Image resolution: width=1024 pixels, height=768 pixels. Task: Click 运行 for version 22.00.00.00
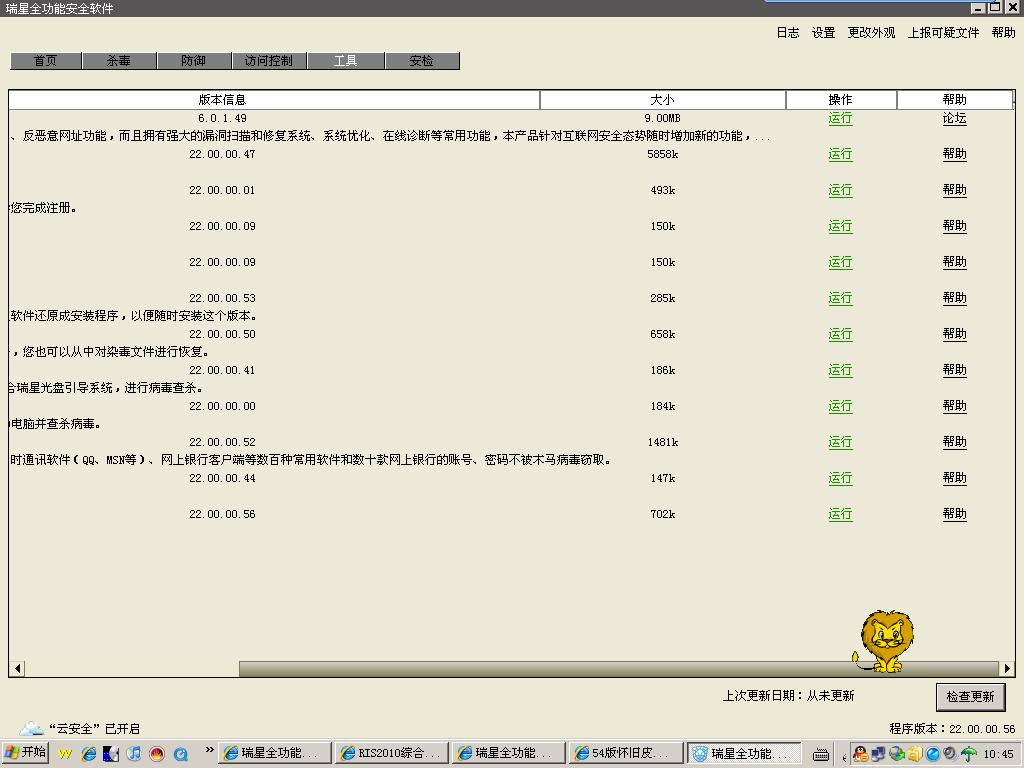pyautogui.click(x=840, y=406)
